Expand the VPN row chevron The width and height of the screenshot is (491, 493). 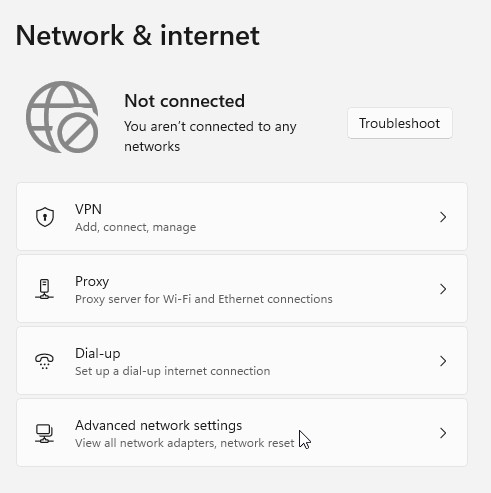click(443, 217)
